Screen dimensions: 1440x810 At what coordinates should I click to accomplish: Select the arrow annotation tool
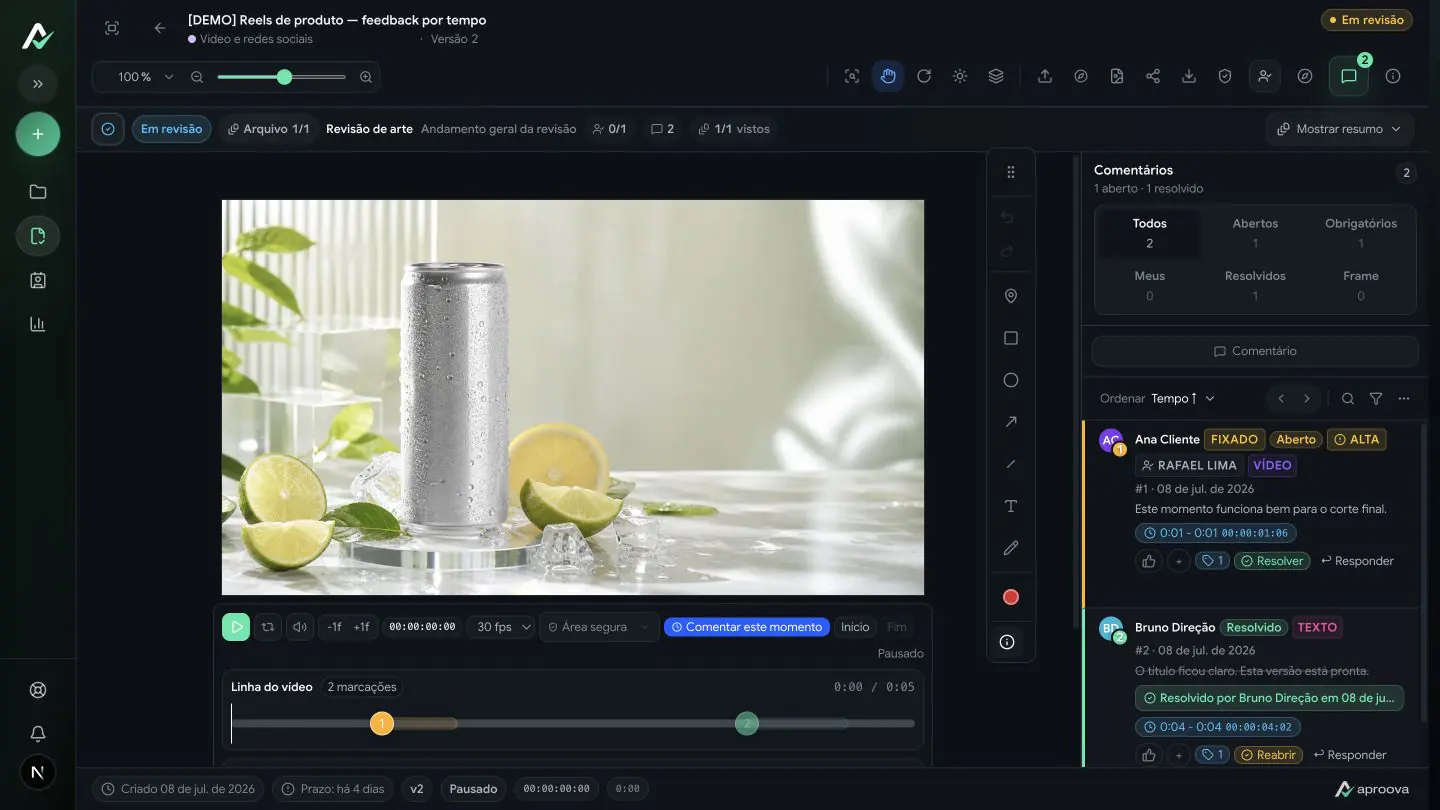click(1010, 422)
